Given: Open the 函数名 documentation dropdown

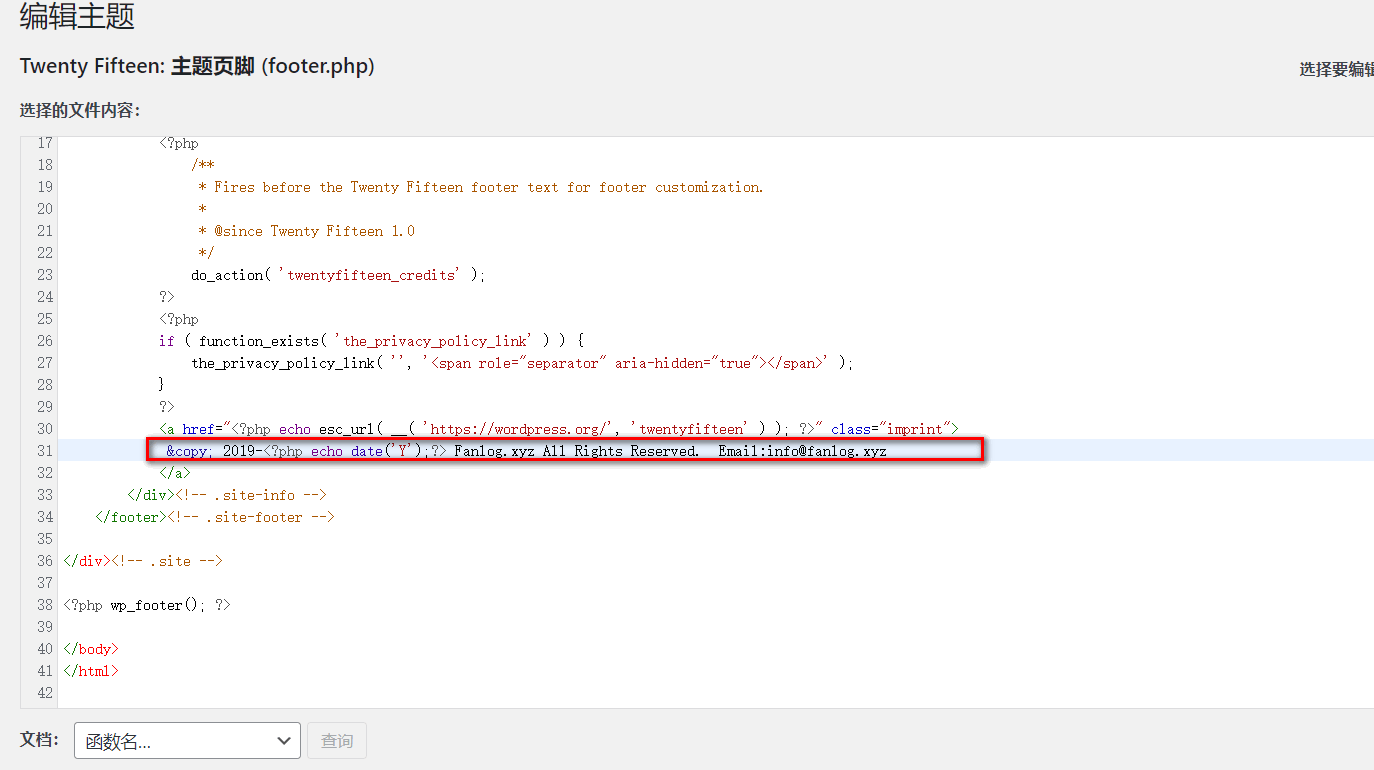Looking at the screenshot, I should 187,741.
